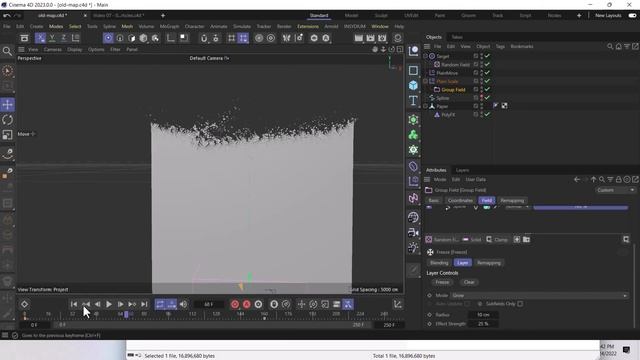
Task: Click Record Active Objects red button
Action: click(235, 304)
